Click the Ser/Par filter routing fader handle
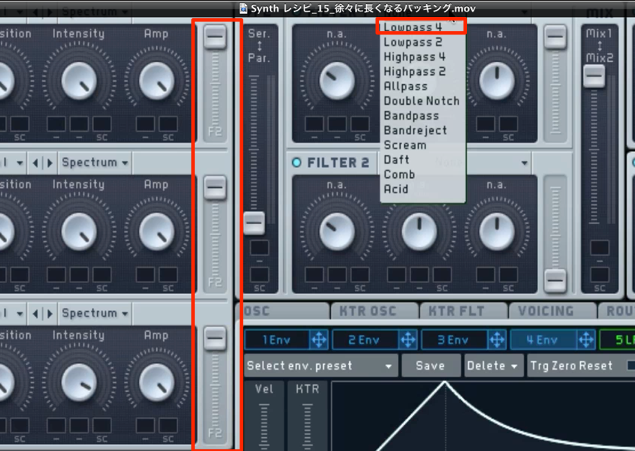The width and height of the screenshot is (635, 451). point(254,223)
